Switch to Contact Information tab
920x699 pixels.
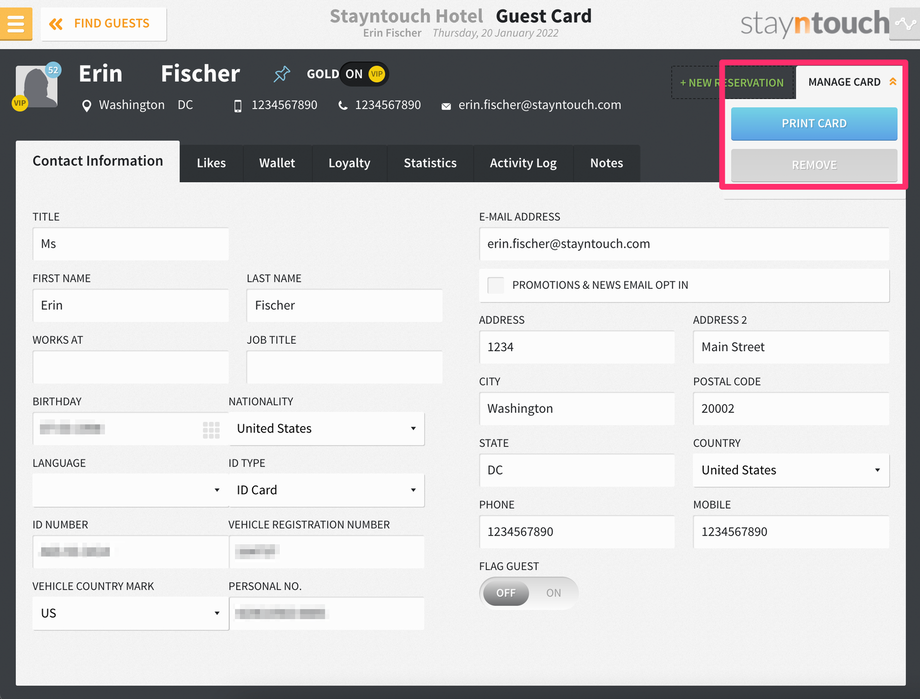(x=97, y=161)
